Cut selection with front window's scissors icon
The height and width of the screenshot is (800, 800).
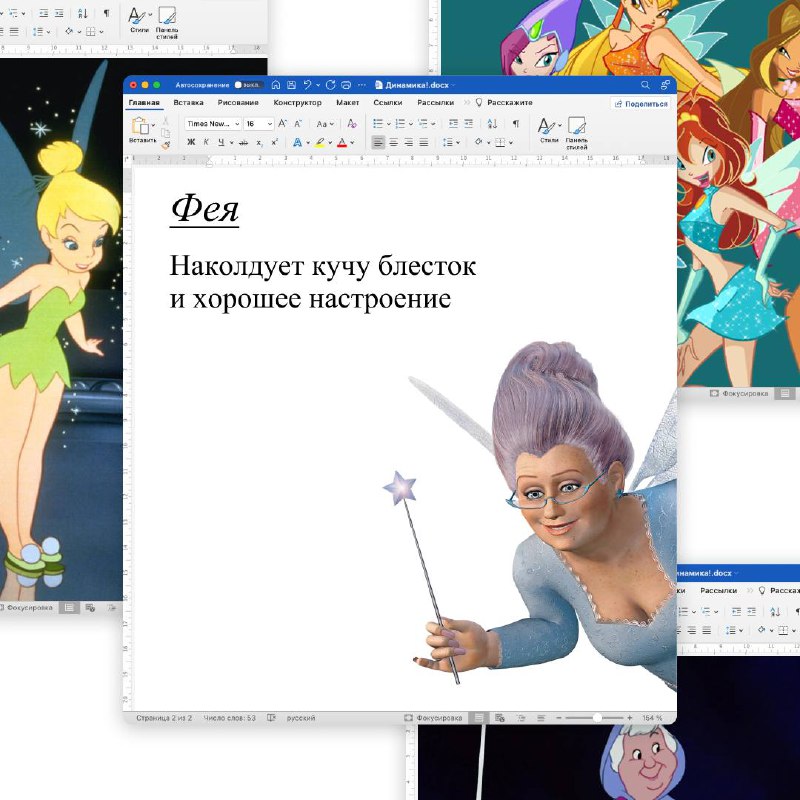165,121
